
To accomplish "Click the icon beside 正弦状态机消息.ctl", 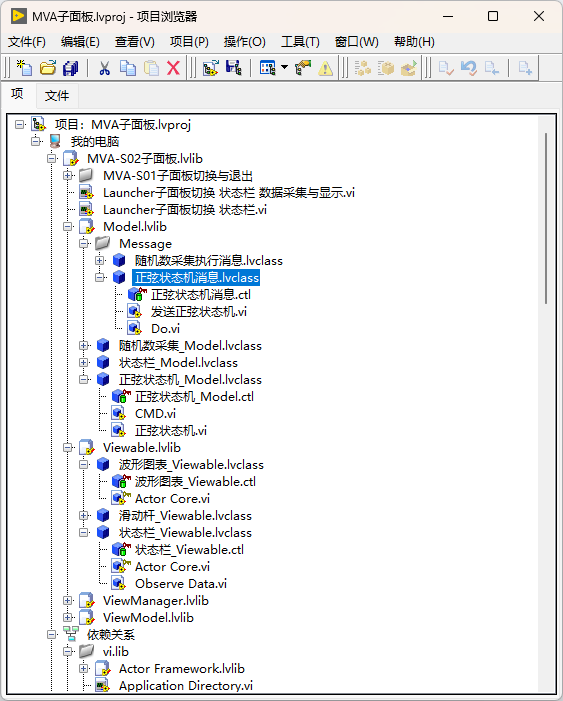I will [136, 294].
